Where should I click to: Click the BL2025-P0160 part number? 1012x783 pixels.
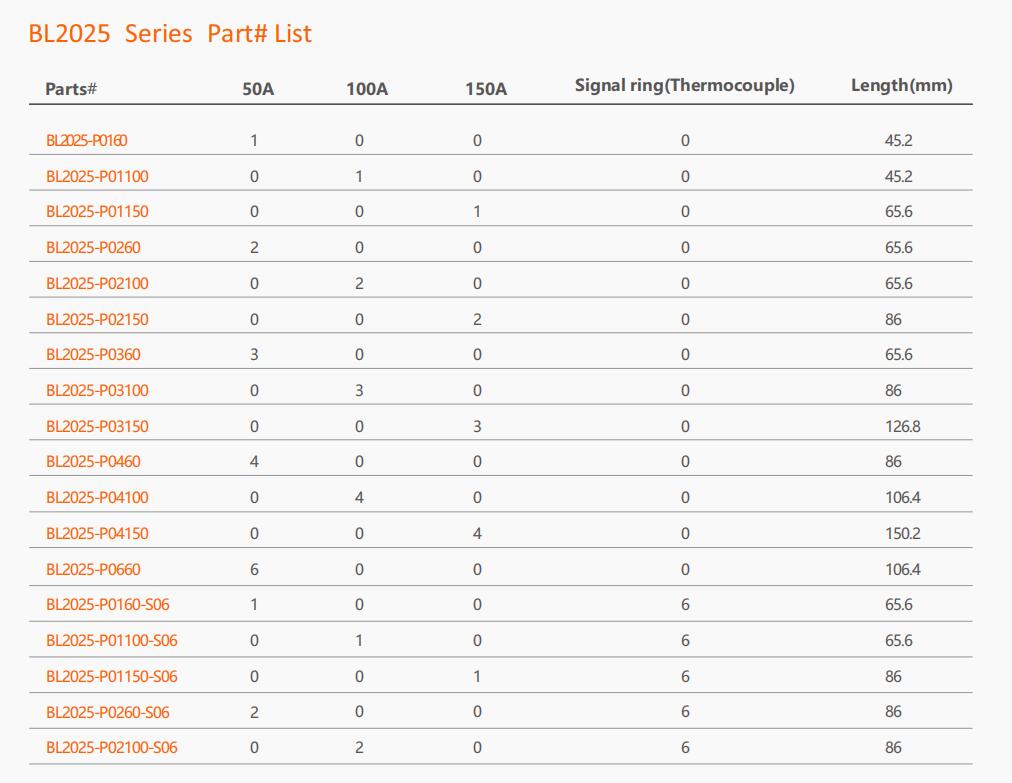coord(86,141)
